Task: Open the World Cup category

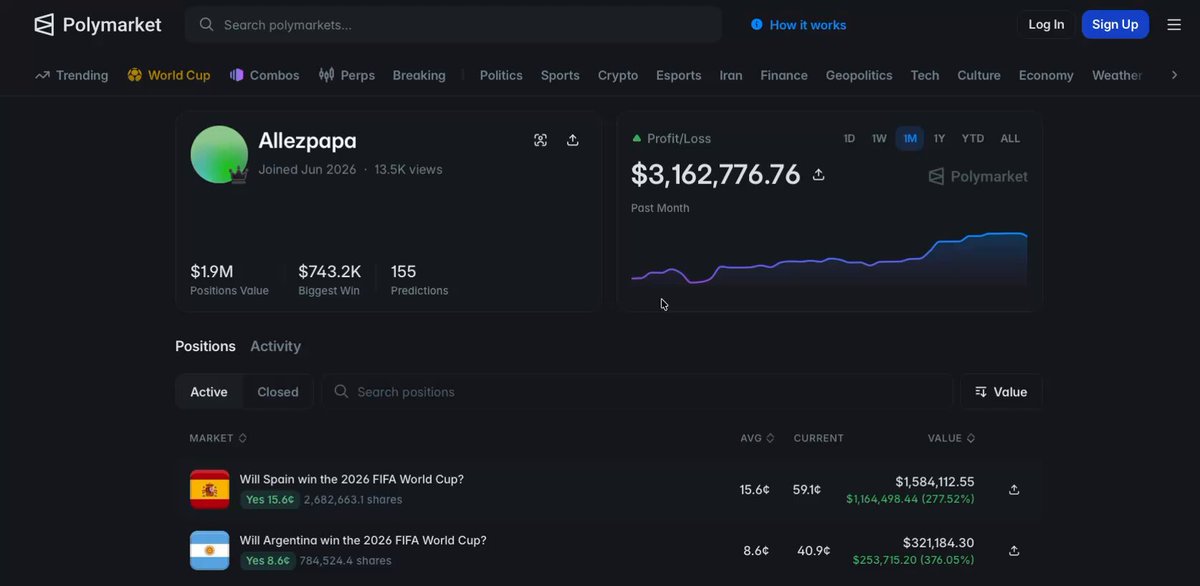Action: click(x=169, y=75)
